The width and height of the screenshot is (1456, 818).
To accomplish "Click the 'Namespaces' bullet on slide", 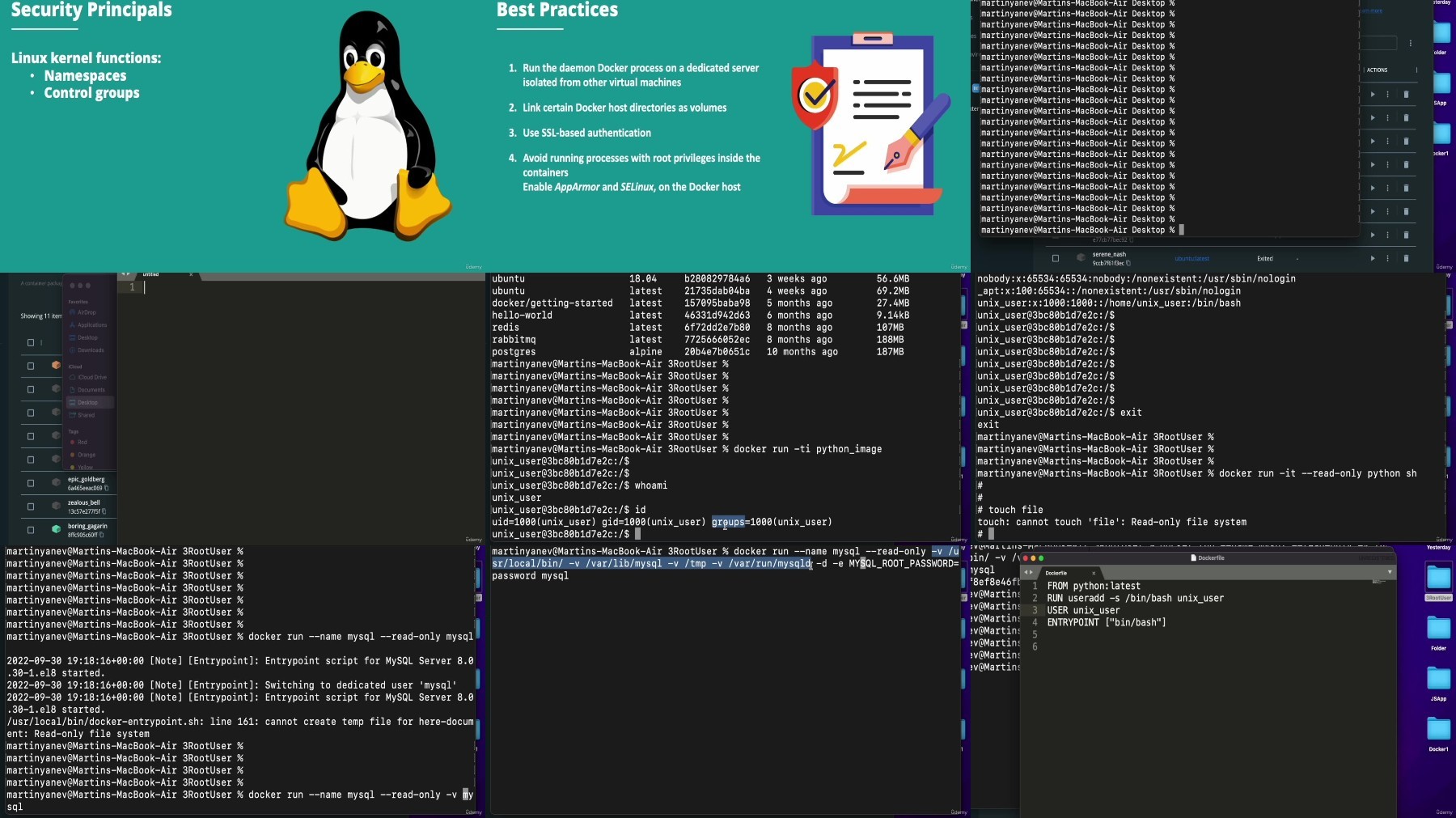I will click(x=85, y=76).
